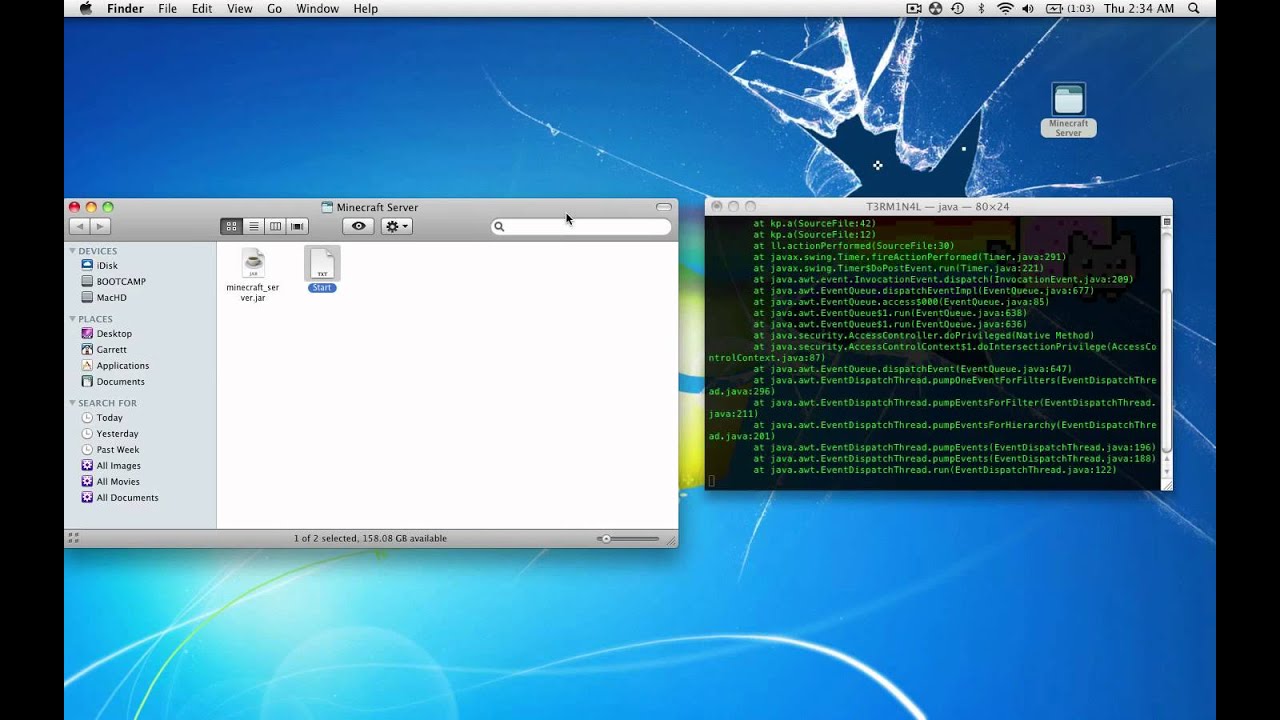1280x720 pixels.
Task: Switch Finder to icon view
Action: pos(231,227)
